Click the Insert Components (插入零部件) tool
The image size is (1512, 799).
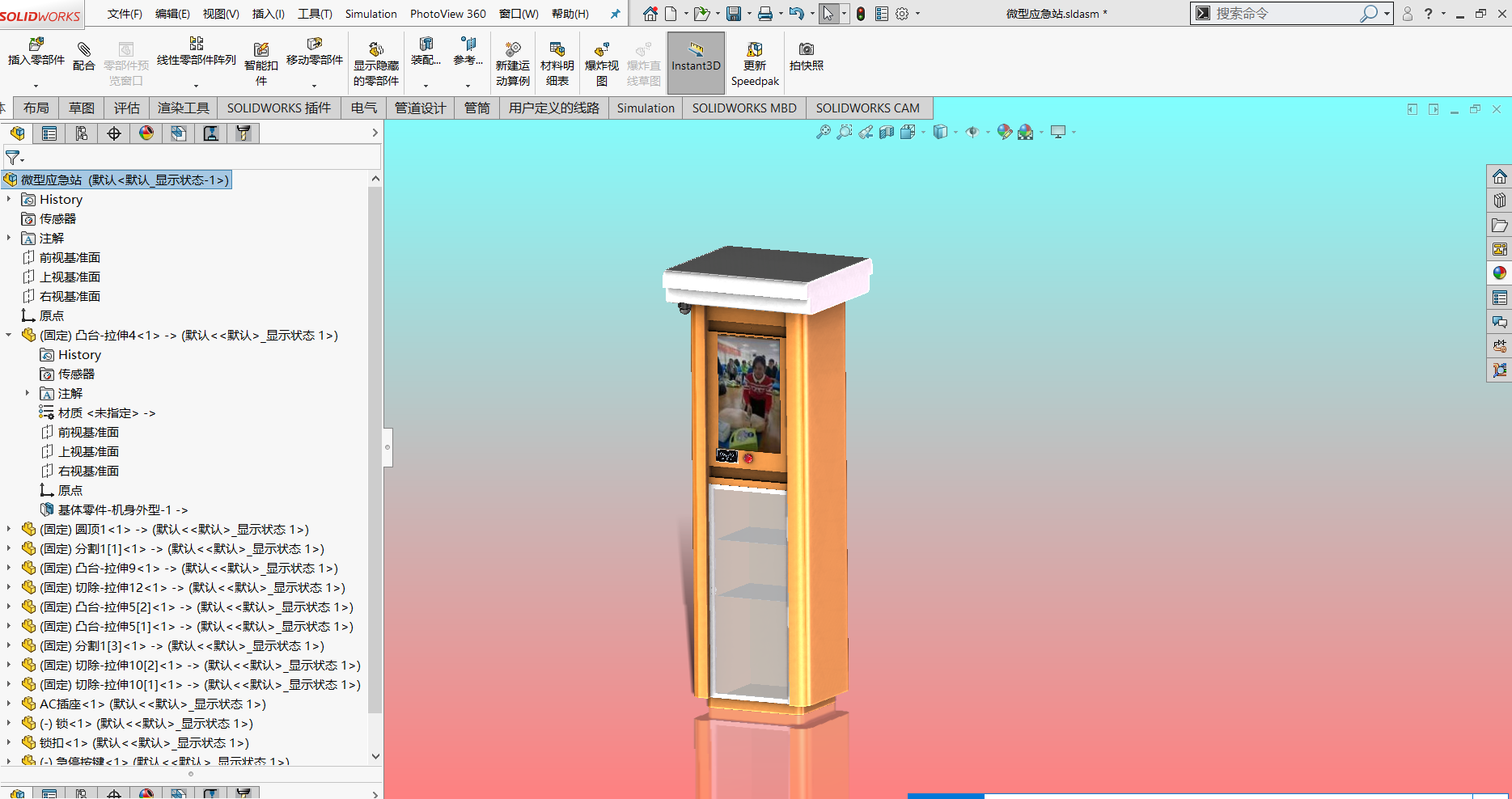[36, 52]
